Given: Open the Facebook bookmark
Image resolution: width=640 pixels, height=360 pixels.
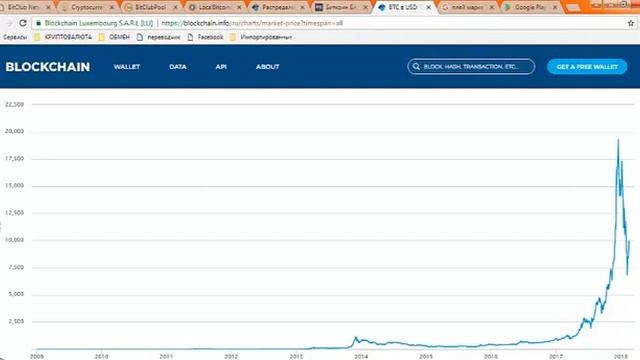Looking at the screenshot, I should (205, 37).
